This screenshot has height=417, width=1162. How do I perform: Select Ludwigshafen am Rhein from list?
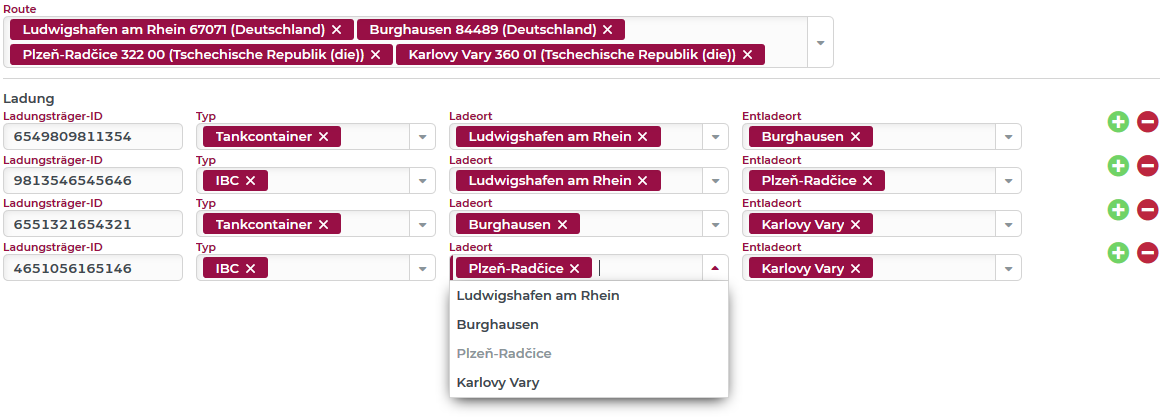pos(538,296)
